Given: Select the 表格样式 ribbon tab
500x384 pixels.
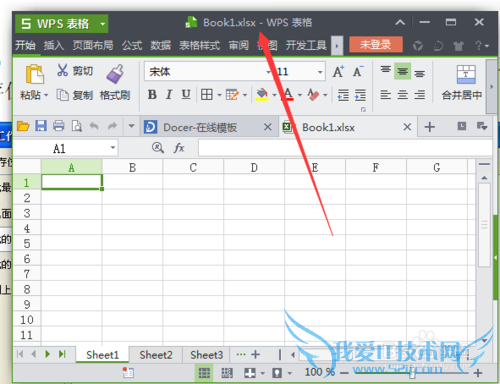Looking at the screenshot, I should click(x=200, y=45).
